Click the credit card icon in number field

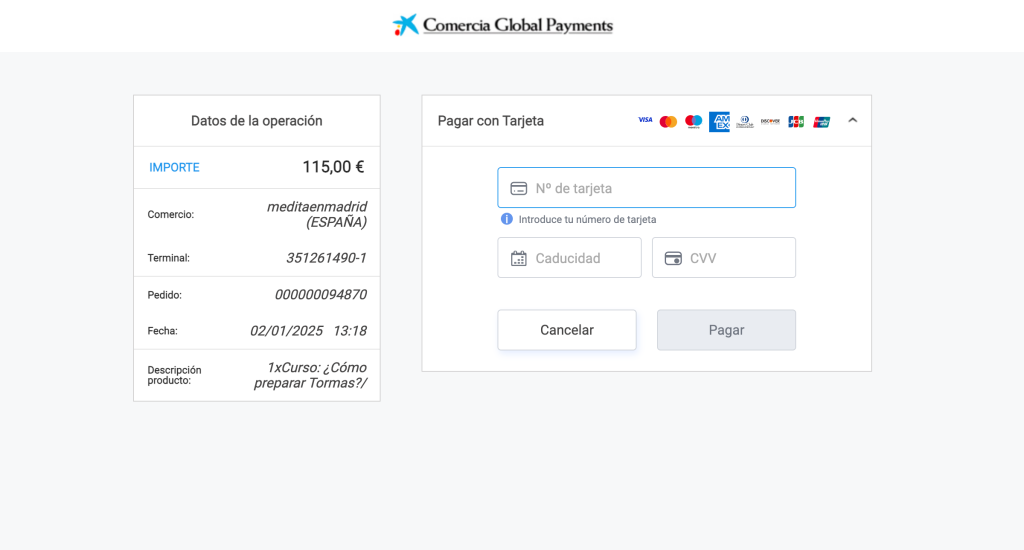pyautogui.click(x=519, y=189)
